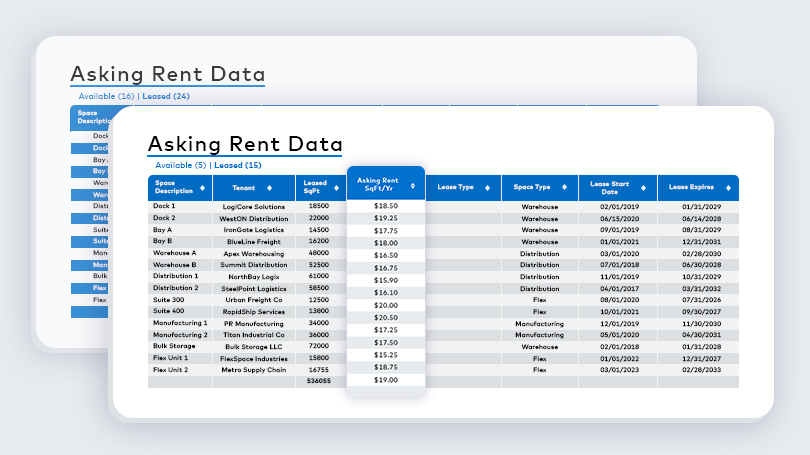This screenshot has width=810, height=455.
Task: Click the Flex Unit 1 space description
Action: pos(170,358)
